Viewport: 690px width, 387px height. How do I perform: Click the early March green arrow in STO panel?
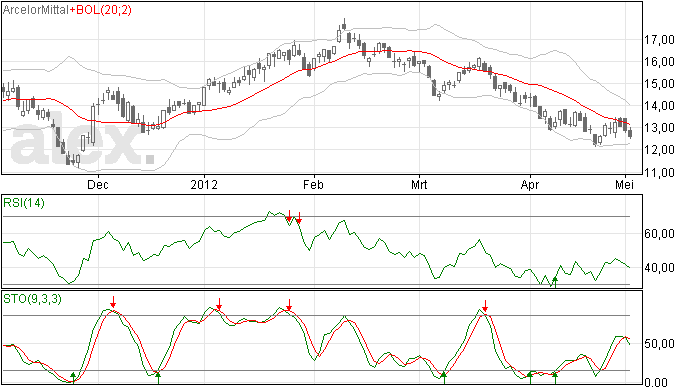point(444,378)
